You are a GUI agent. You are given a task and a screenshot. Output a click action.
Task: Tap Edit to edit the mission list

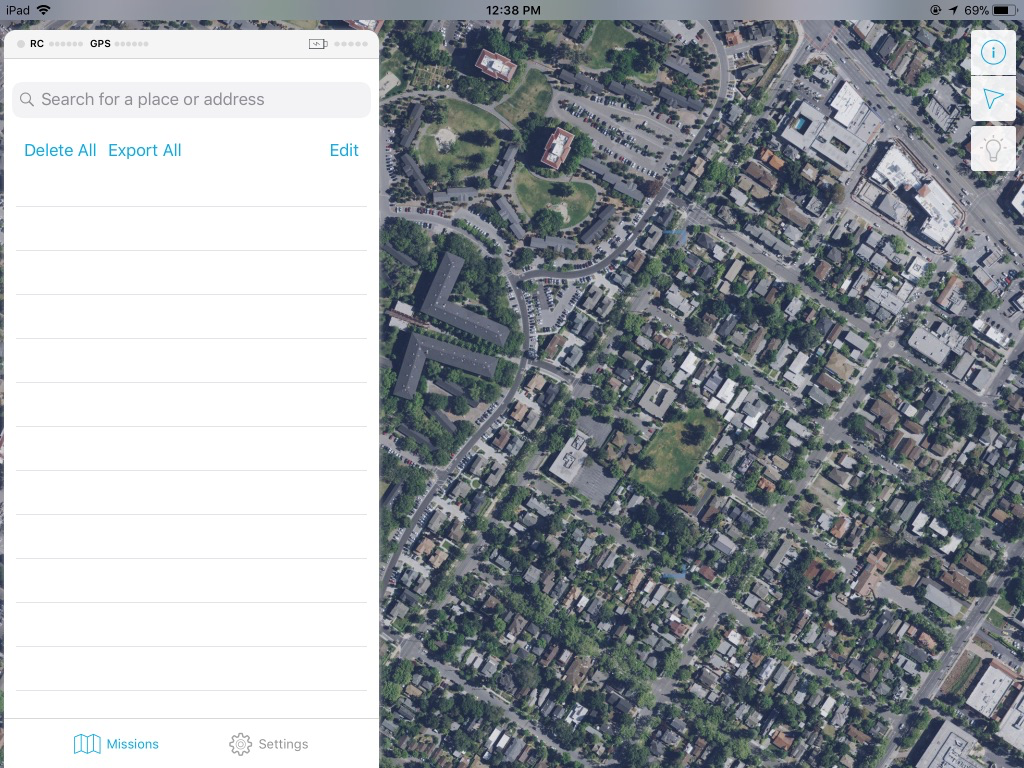coord(344,150)
